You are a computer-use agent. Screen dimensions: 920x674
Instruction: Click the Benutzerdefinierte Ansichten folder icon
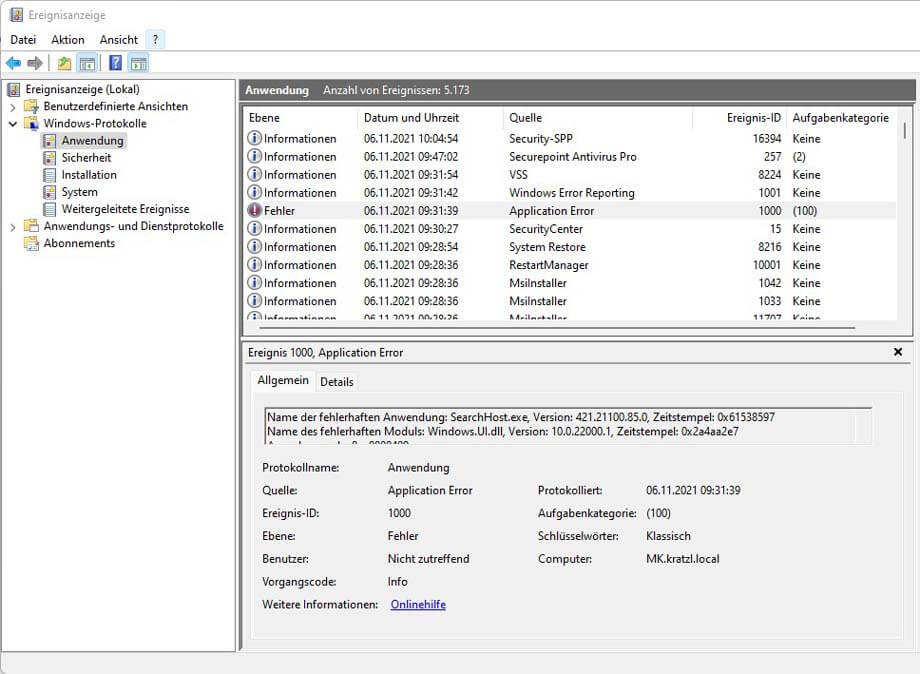coord(31,106)
